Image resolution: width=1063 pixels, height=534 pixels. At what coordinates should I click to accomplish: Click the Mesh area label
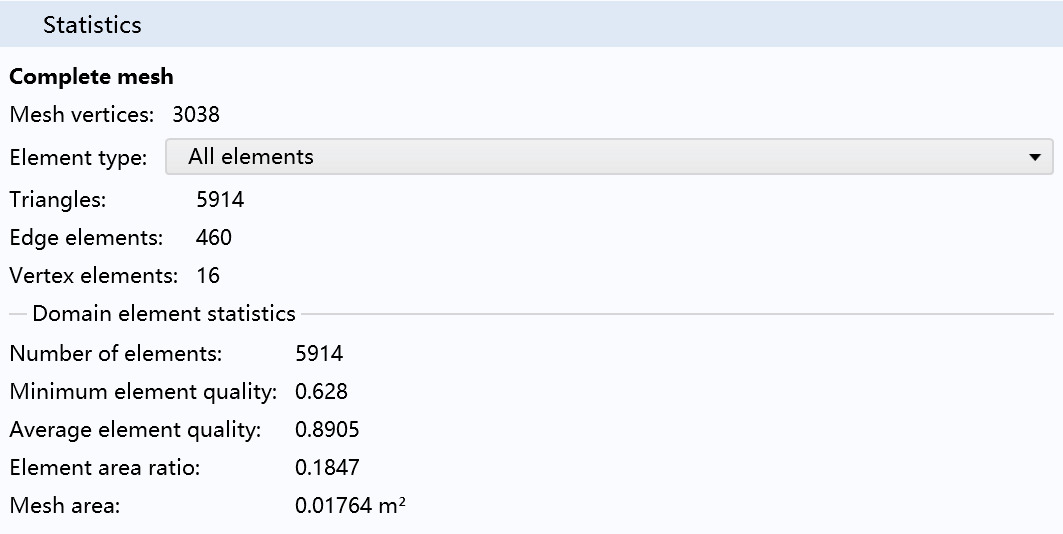point(64,506)
